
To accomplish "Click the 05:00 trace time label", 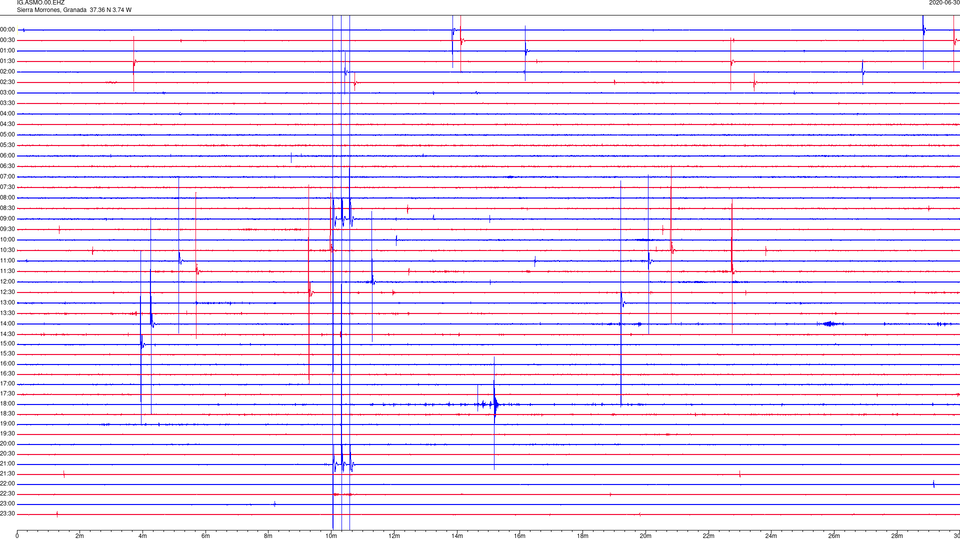I will [7, 135].
